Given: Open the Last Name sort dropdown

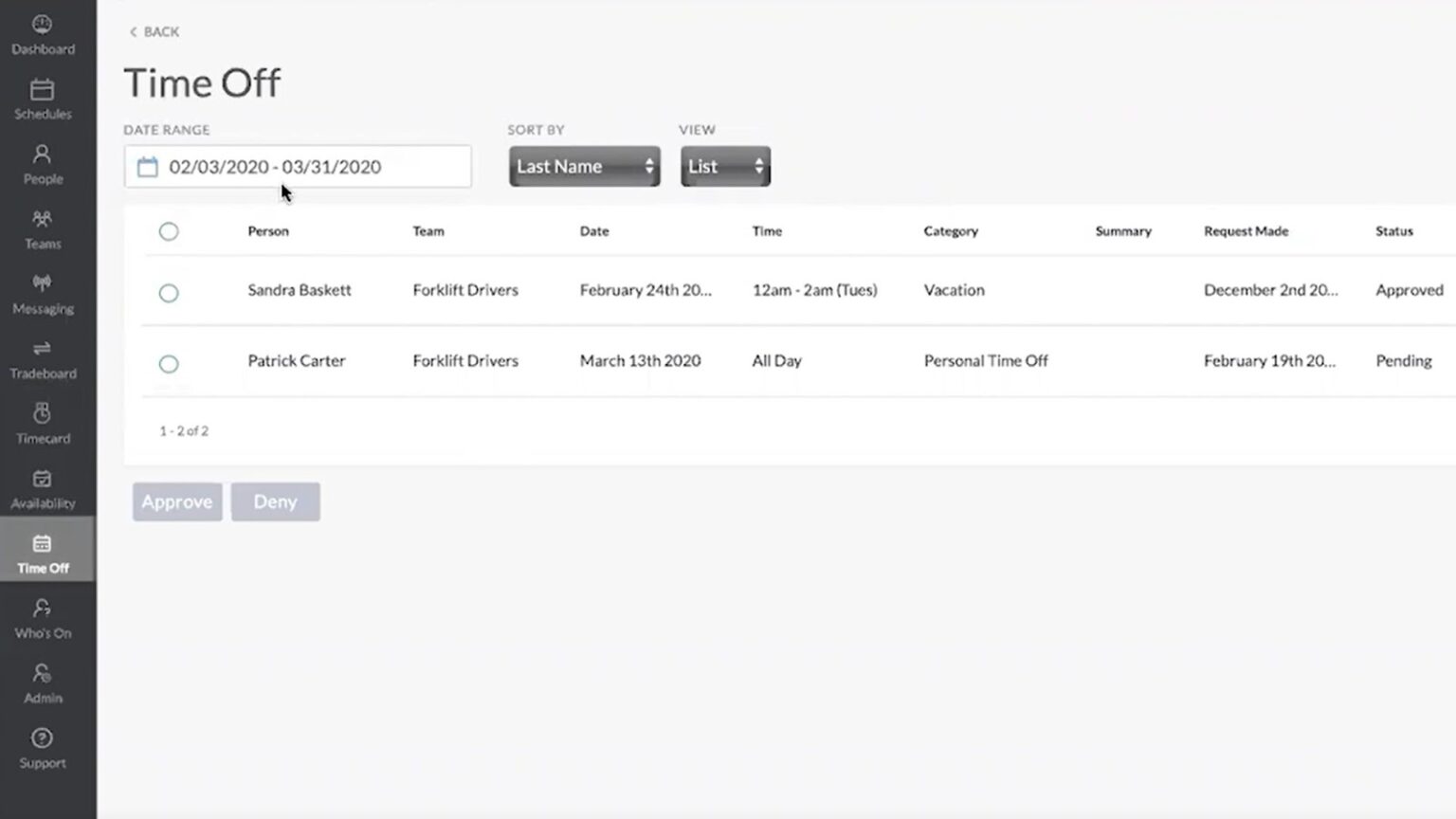Looking at the screenshot, I should pos(584,167).
